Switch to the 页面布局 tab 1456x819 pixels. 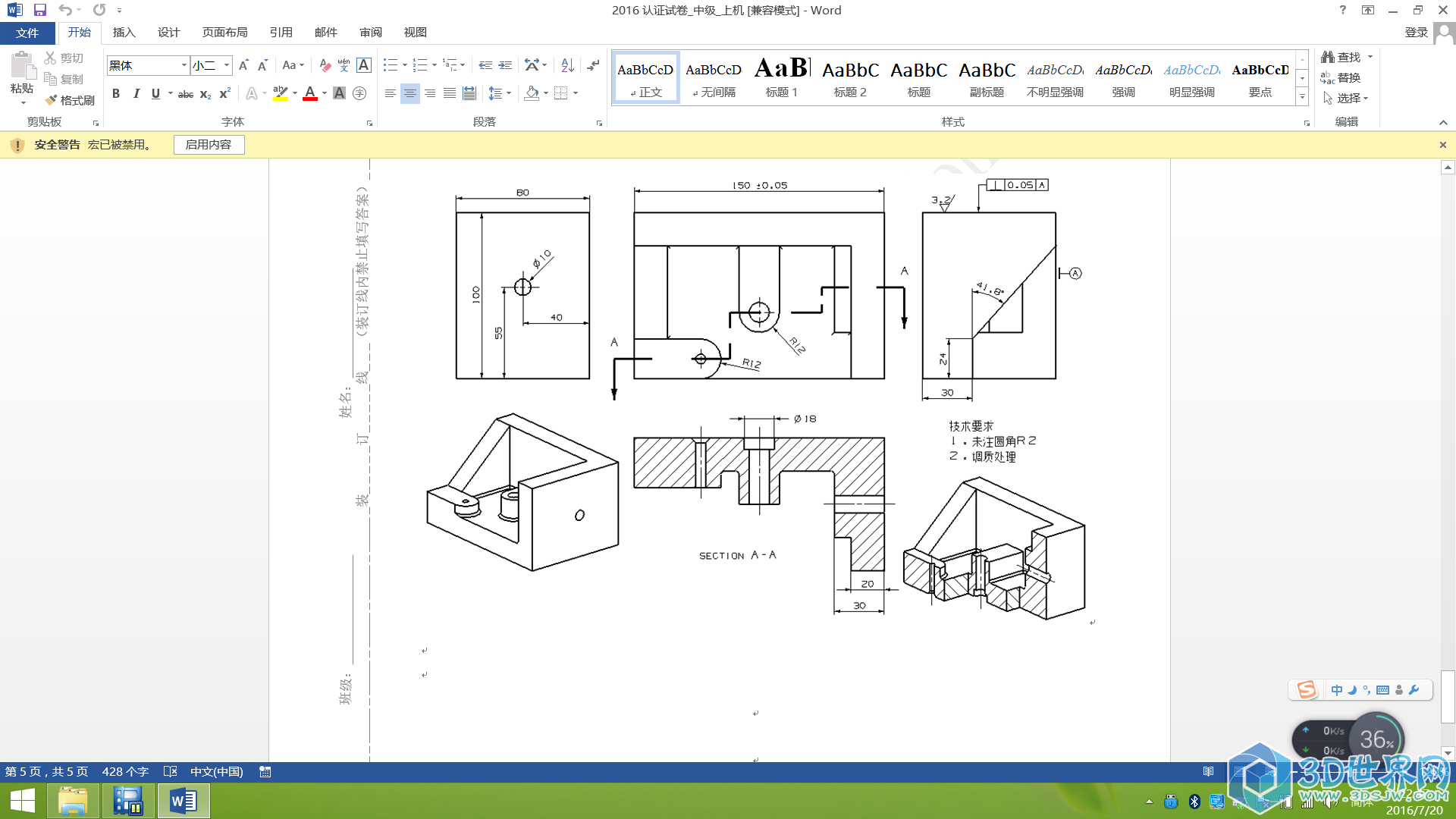(x=224, y=33)
